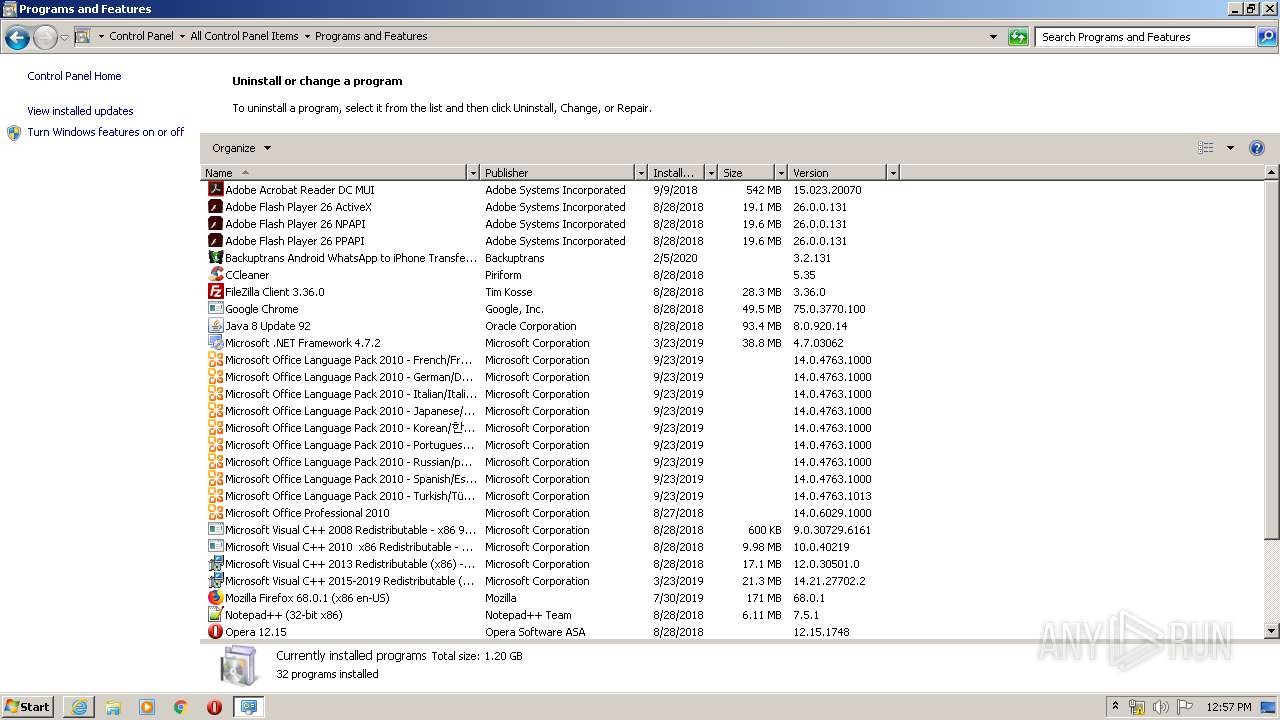Click the change view icon
Image resolution: width=1280 pixels, height=720 pixels.
1206,148
